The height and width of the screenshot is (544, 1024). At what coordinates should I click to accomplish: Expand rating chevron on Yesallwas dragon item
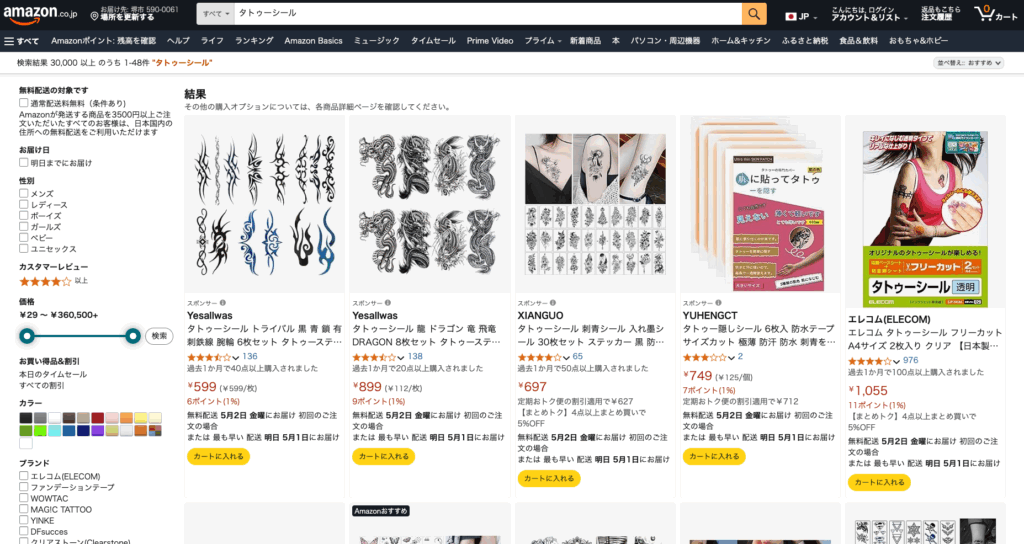[401, 358]
